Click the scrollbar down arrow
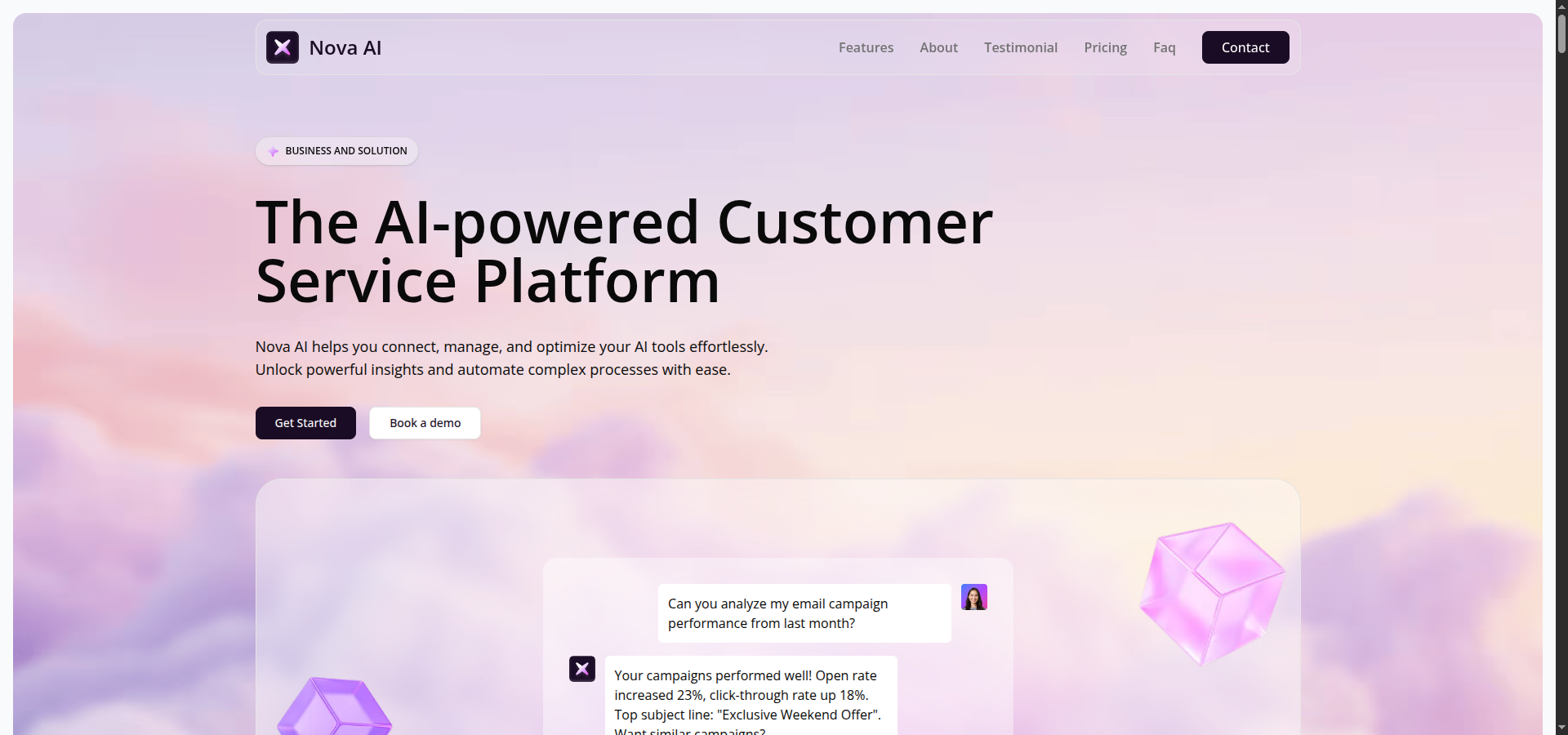This screenshot has height=735, width=1568. click(x=1561, y=728)
